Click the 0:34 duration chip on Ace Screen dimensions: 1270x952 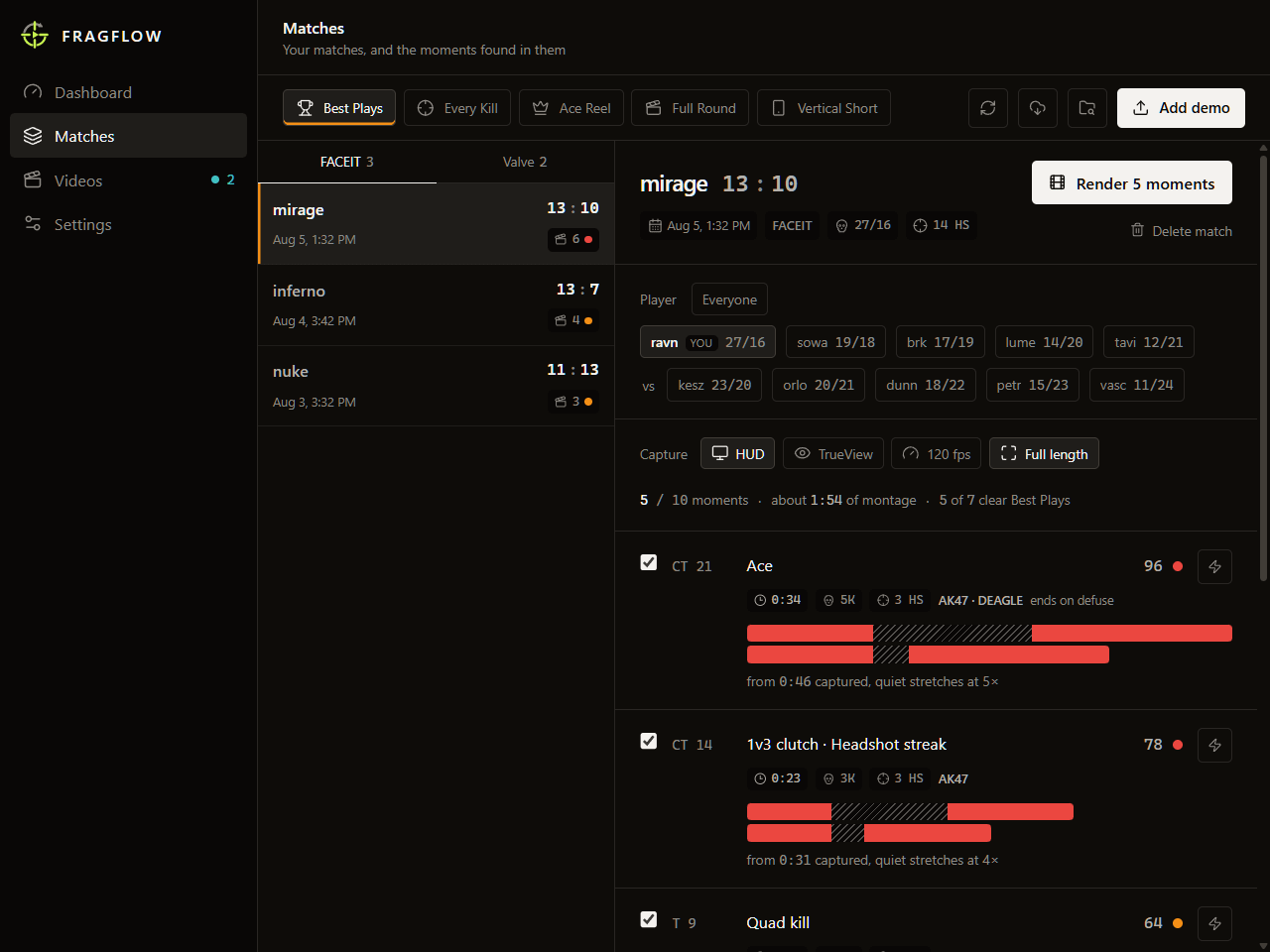click(x=779, y=600)
